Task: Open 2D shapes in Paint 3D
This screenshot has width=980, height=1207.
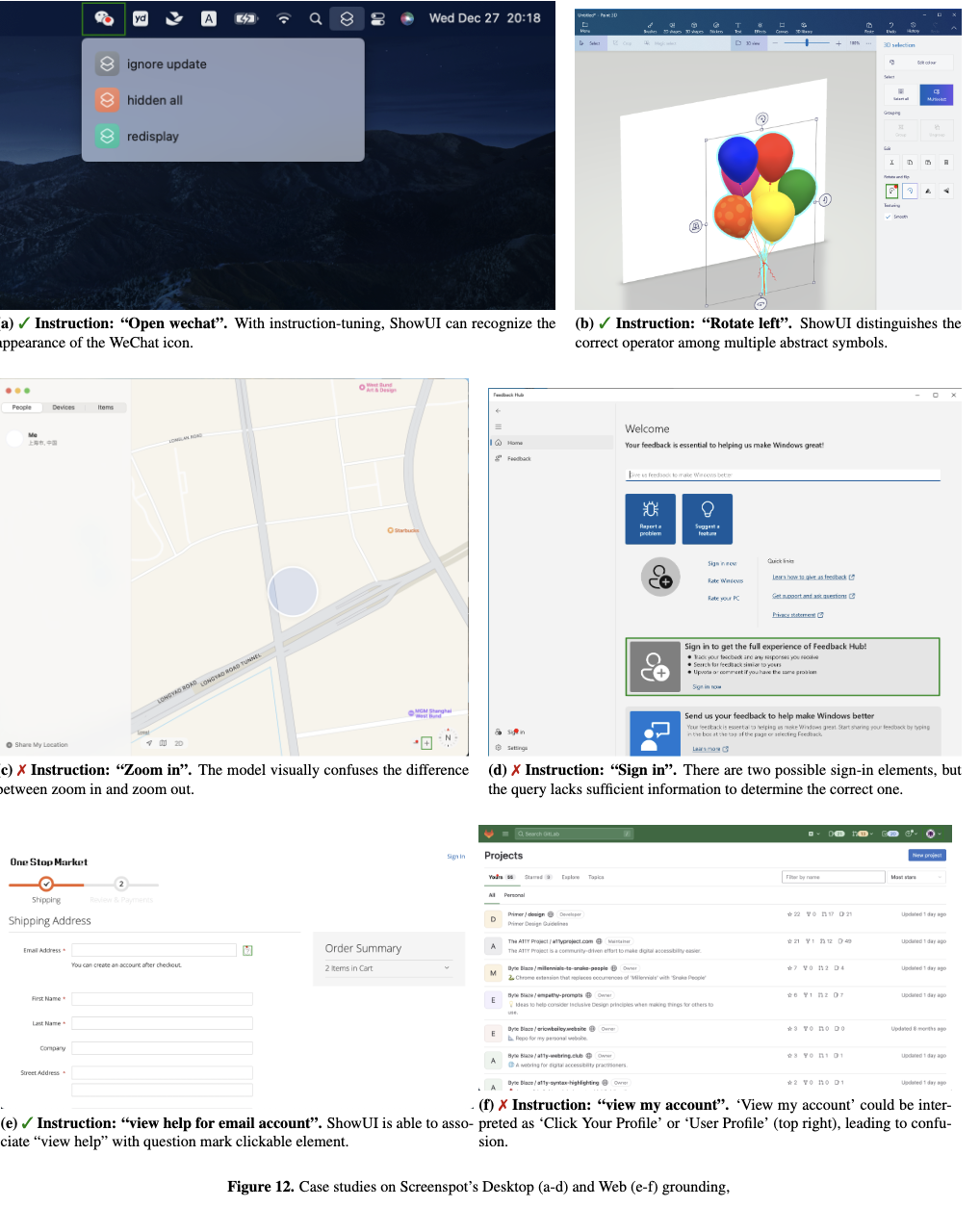Action: pos(672,28)
